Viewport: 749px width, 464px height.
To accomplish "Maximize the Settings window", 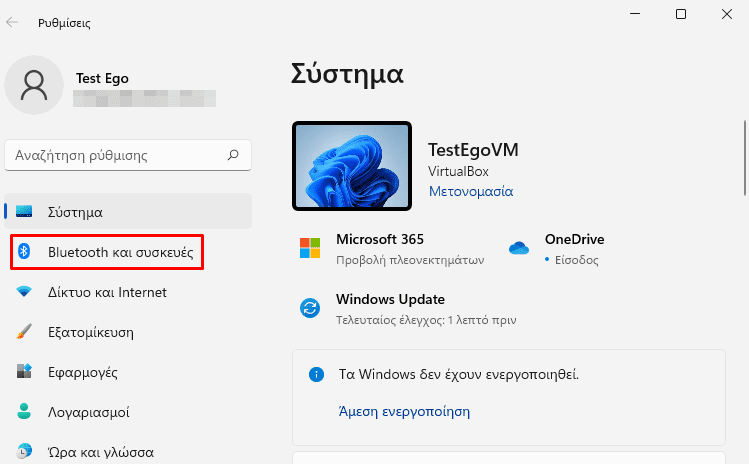I will (x=681, y=14).
